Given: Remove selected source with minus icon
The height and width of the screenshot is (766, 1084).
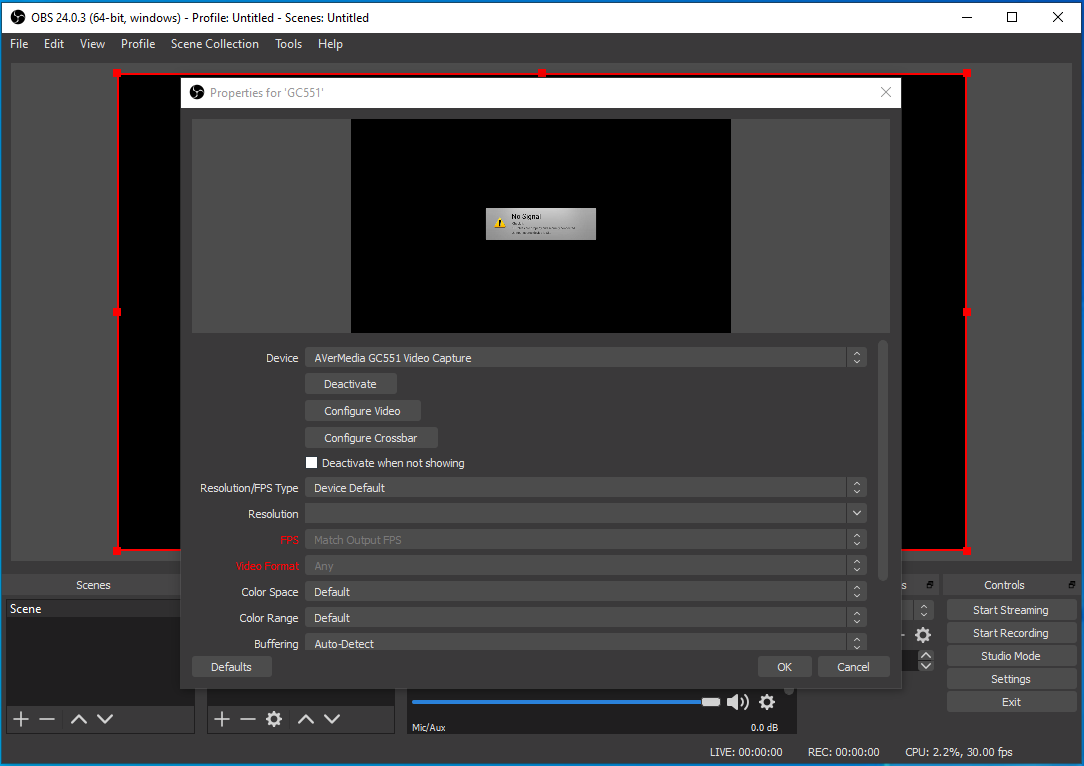Looking at the screenshot, I should pos(247,719).
